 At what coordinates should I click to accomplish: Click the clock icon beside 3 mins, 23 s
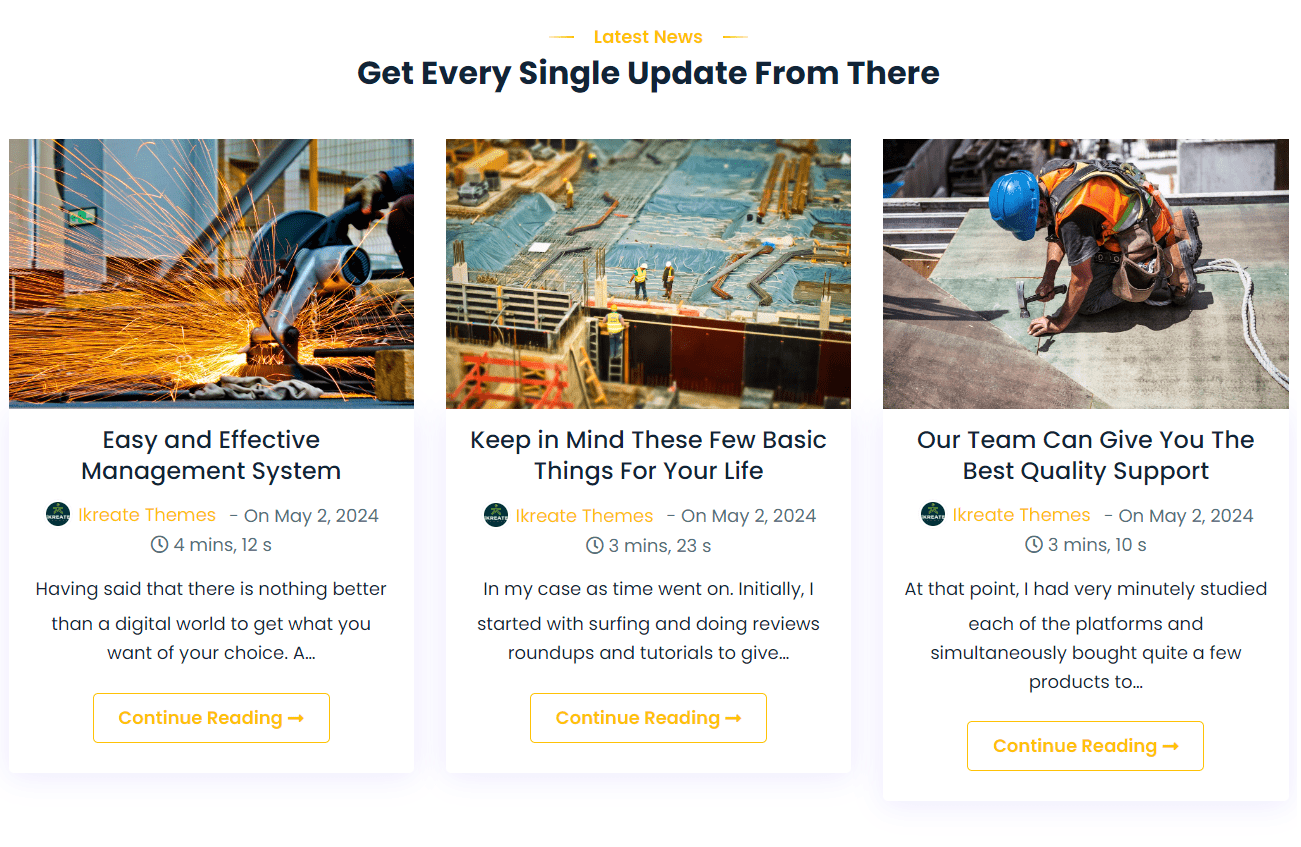(594, 545)
